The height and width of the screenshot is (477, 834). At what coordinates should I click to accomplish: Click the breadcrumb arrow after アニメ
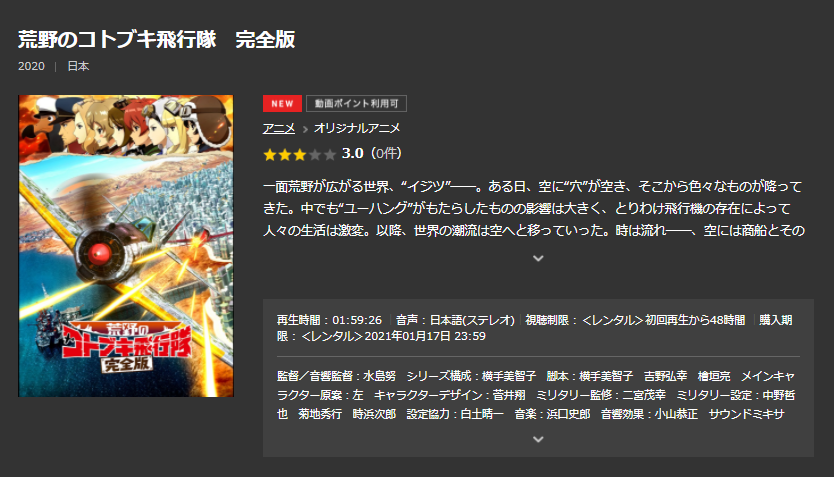[305, 129]
